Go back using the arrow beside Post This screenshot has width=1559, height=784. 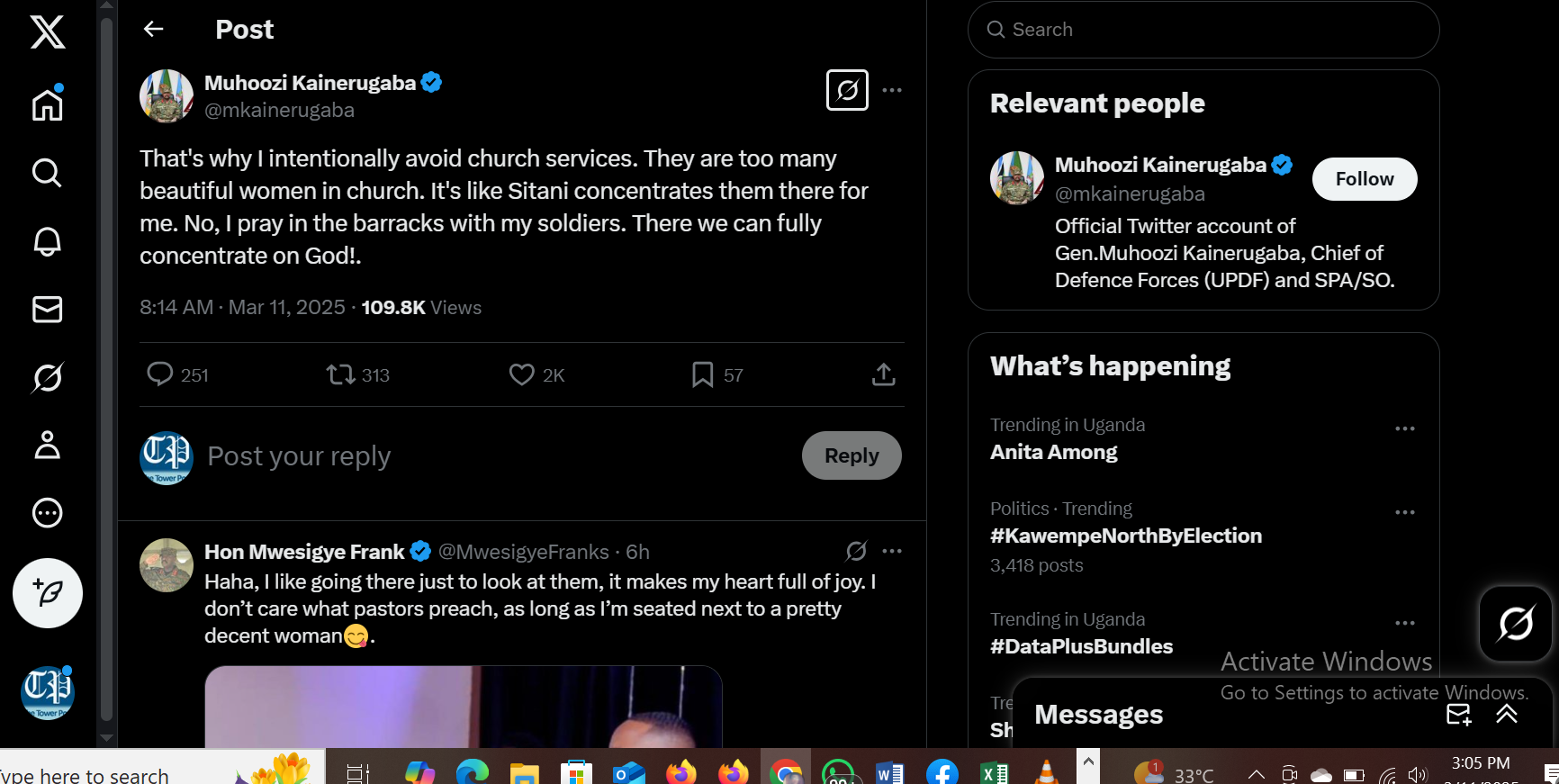coord(154,30)
